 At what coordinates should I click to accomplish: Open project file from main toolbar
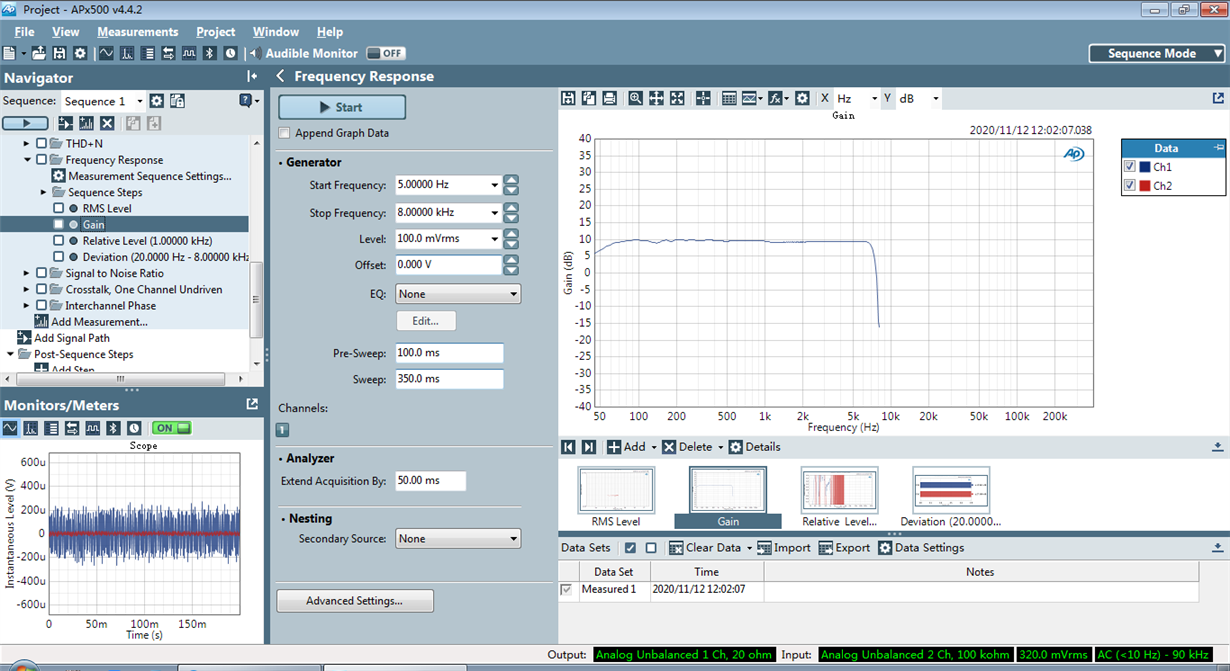click(x=39, y=53)
